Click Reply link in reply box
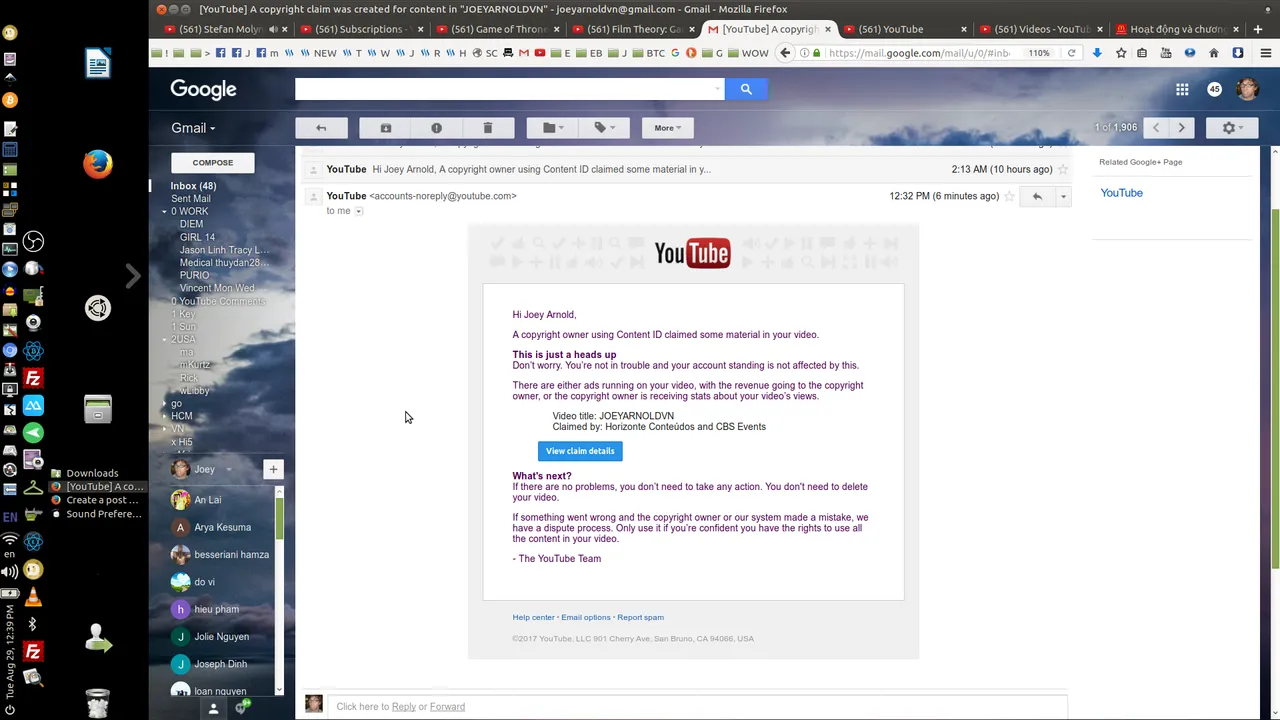Screen dimensions: 1280x720 coord(404,707)
